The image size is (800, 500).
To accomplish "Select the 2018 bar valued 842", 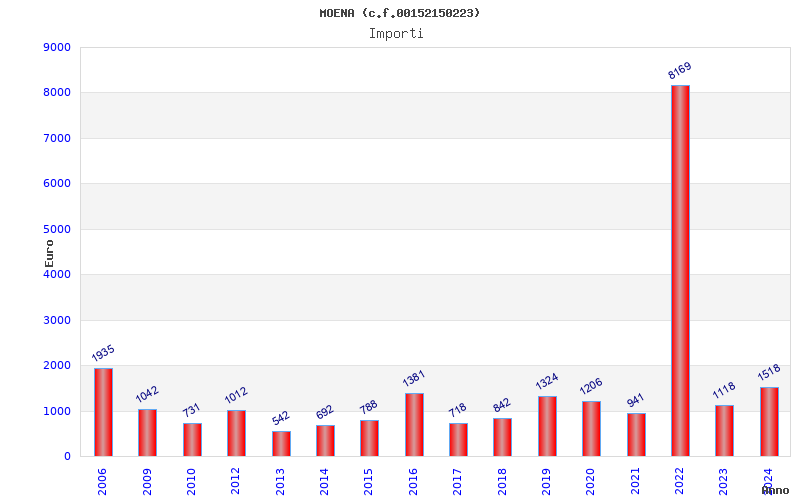I will (503, 437).
